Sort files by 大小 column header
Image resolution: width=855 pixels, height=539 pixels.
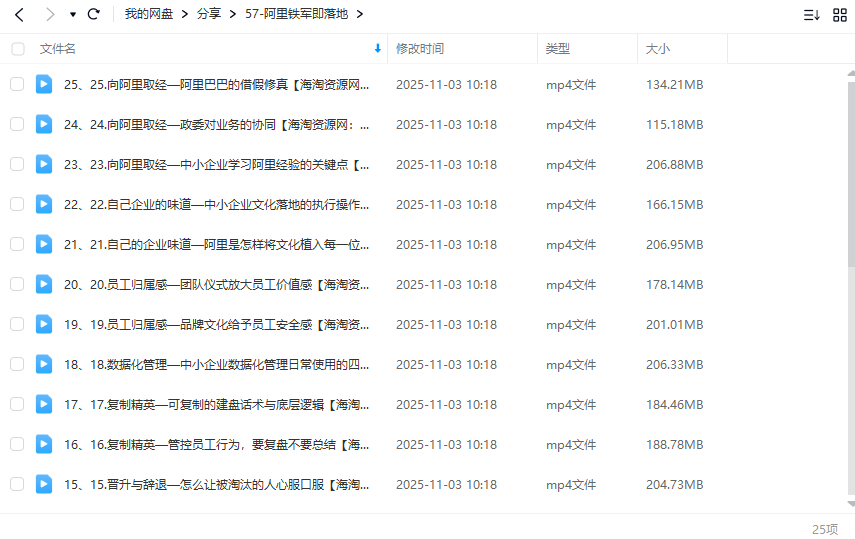(658, 49)
